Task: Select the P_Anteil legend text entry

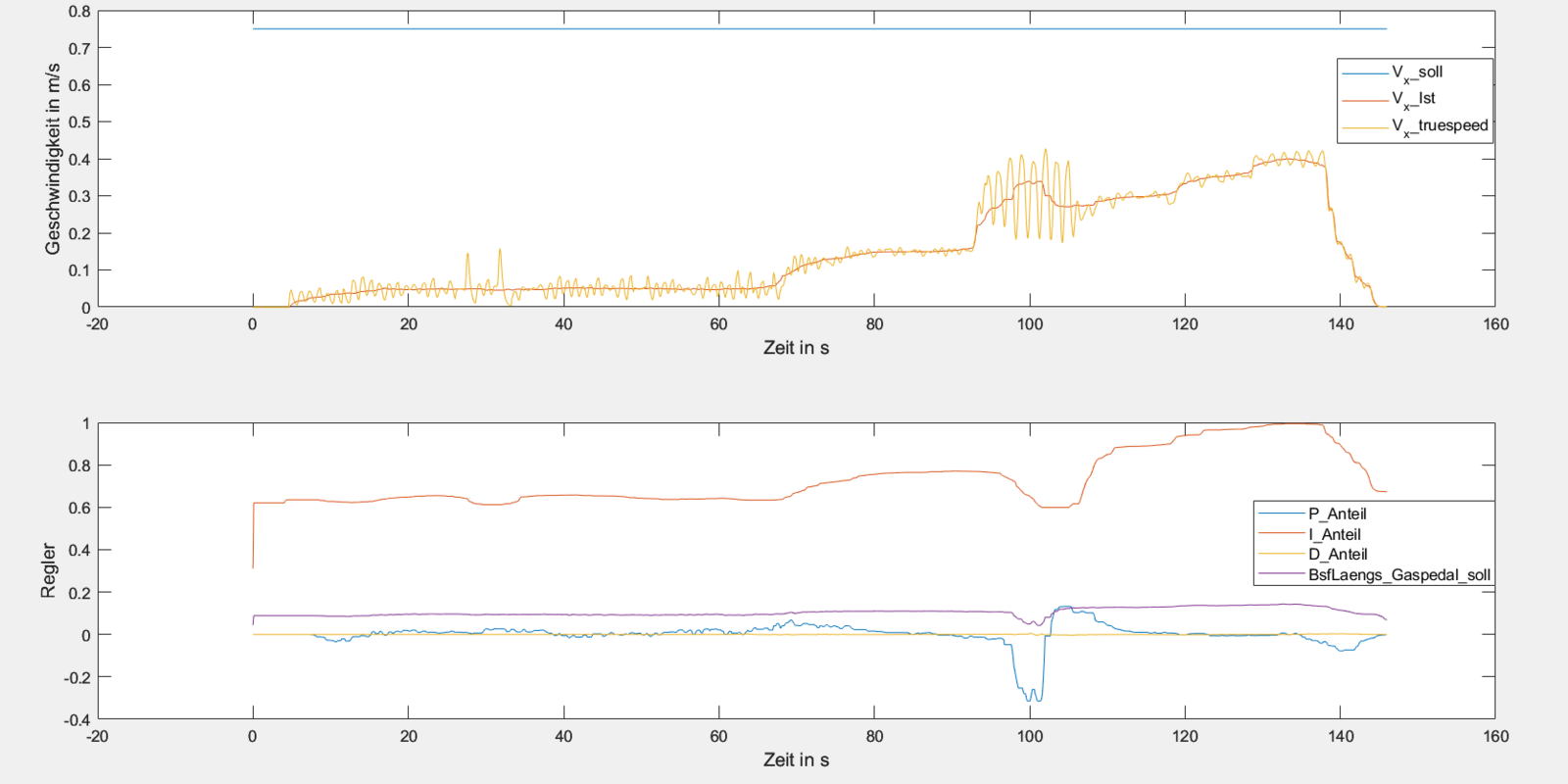Action: [1337, 514]
